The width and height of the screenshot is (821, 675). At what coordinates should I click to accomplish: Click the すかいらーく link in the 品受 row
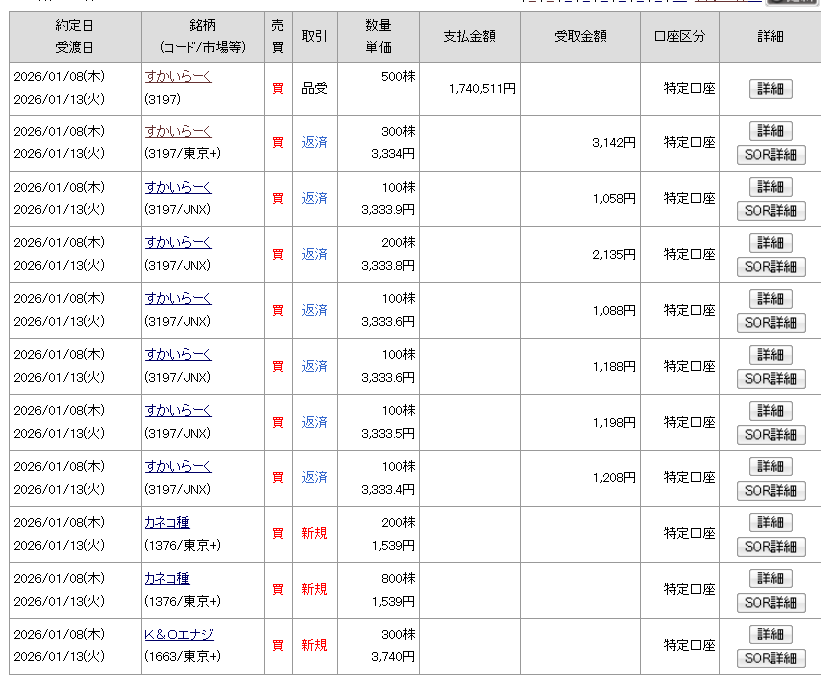click(x=178, y=76)
